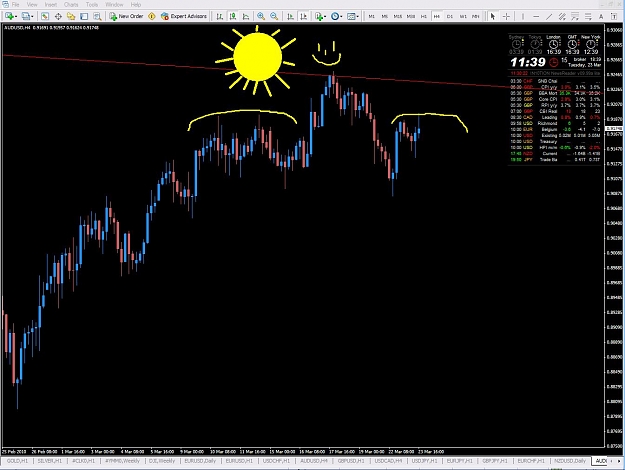The height and width of the screenshot is (470, 625).
Task: Open the Templates dropdown
Action: (353, 16)
